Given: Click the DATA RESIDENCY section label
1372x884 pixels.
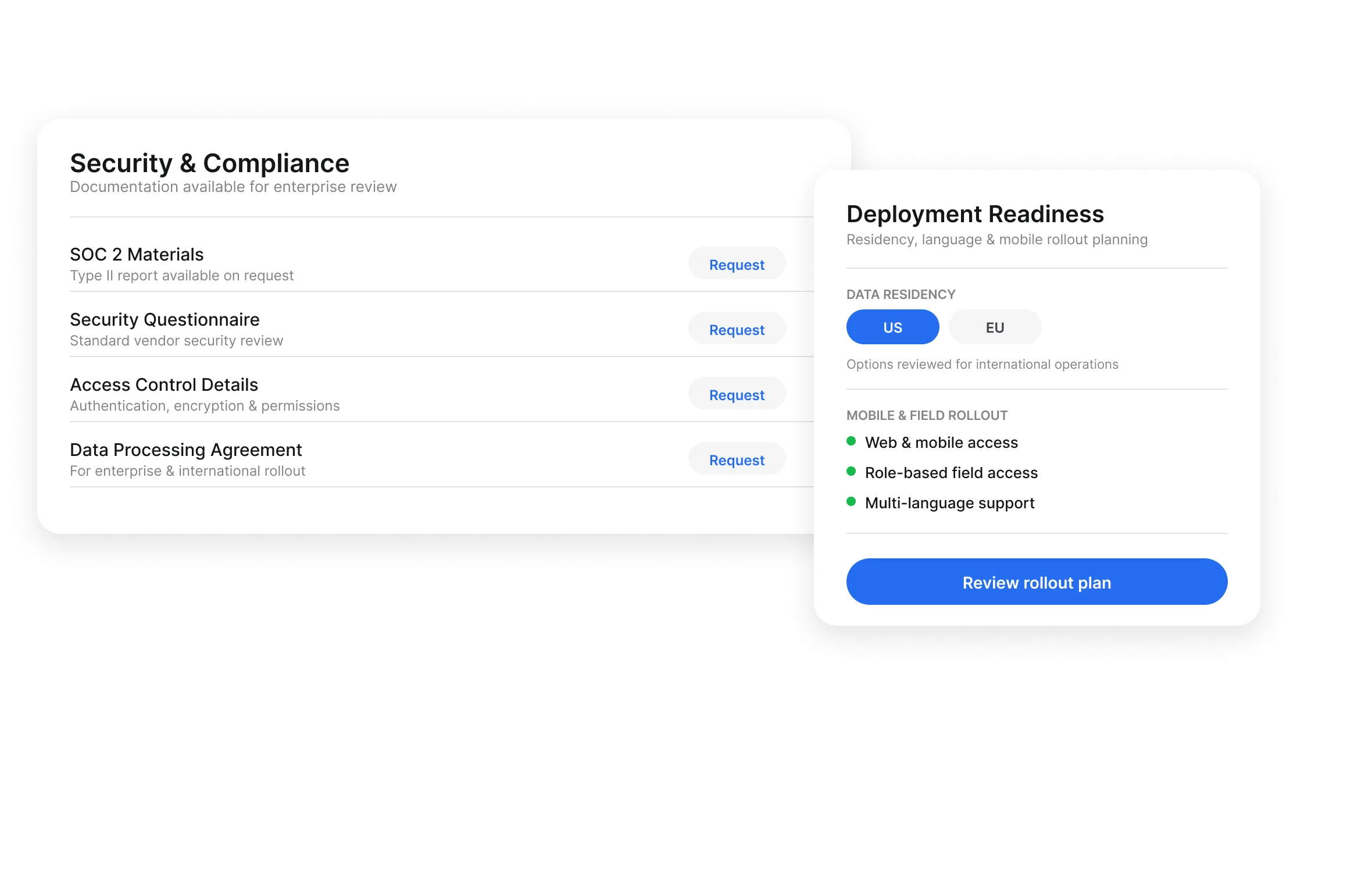Looking at the screenshot, I should pos(901,294).
